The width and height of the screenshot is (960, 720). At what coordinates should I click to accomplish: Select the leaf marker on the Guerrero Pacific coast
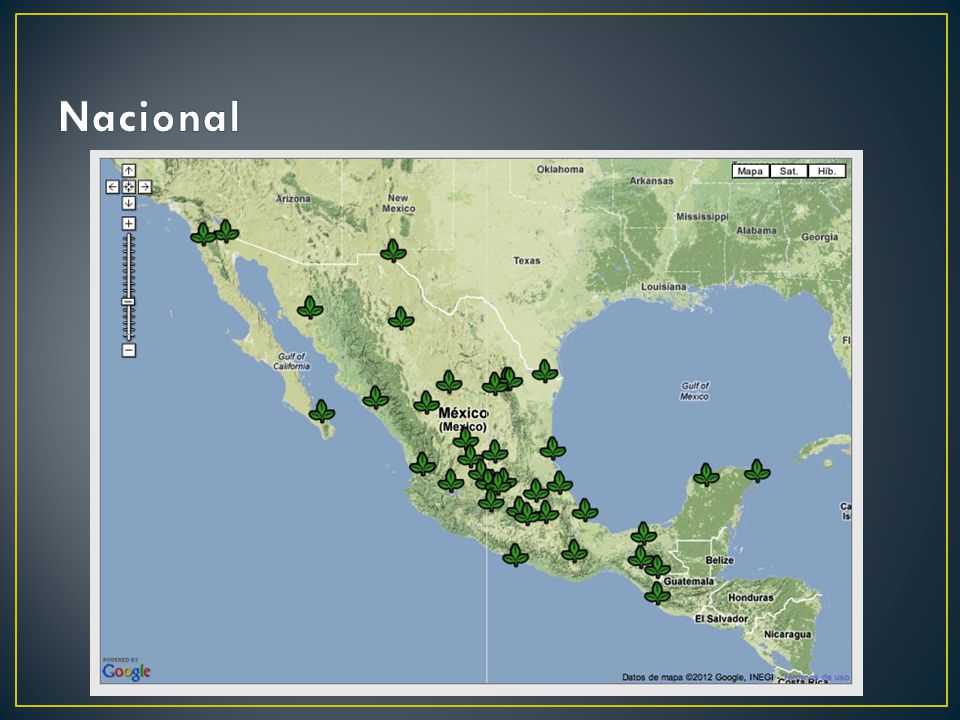tap(516, 555)
